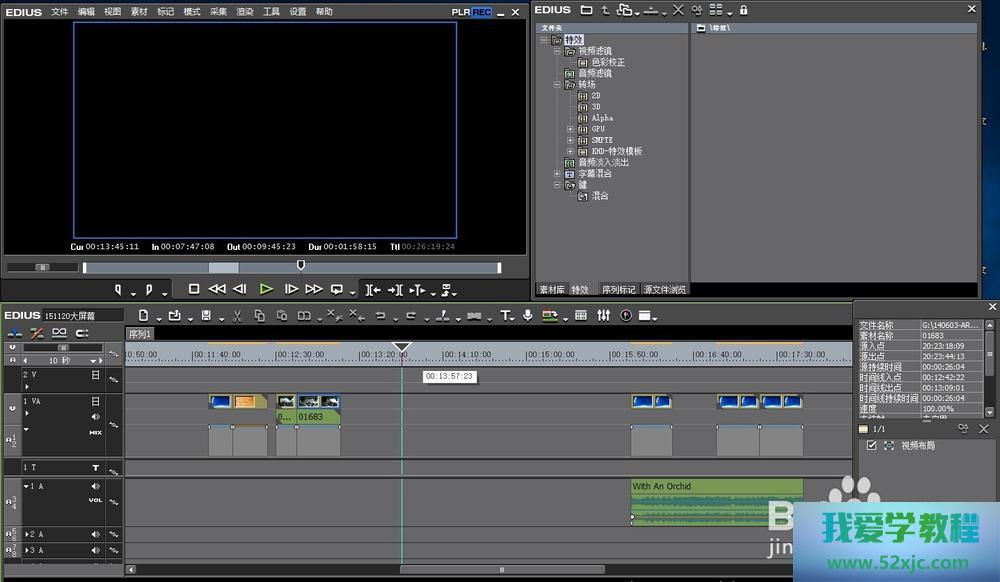Click the green Play button in the player
The width and height of the screenshot is (1000, 582).
[x=265, y=289]
